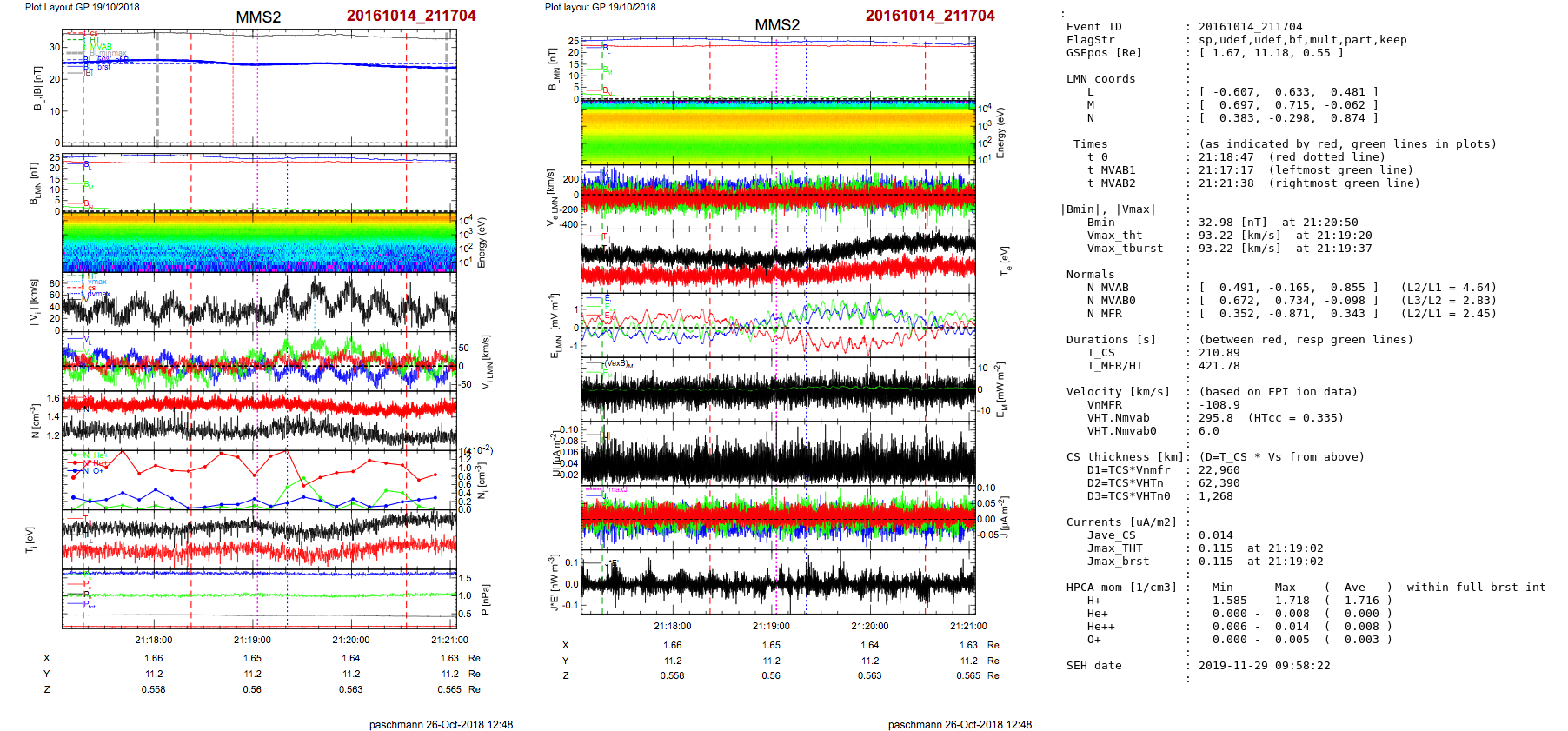The height and width of the screenshot is (731, 1568).
Task: Click the J*E' bottom panel in right plot
Action: click(x=778, y=582)
